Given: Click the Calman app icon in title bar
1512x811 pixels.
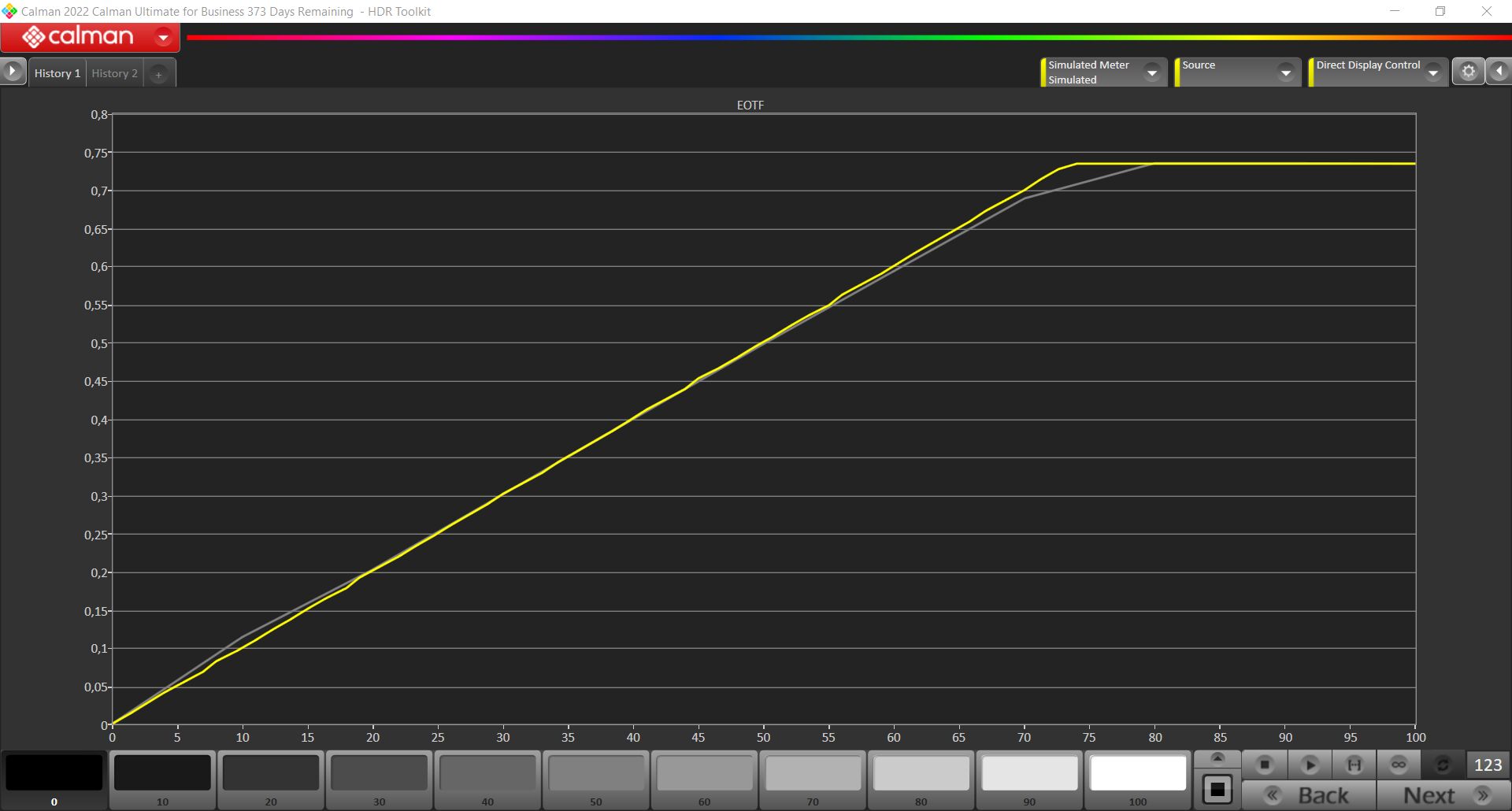Looking at the screenshot, I should click(x=9, y=11).
